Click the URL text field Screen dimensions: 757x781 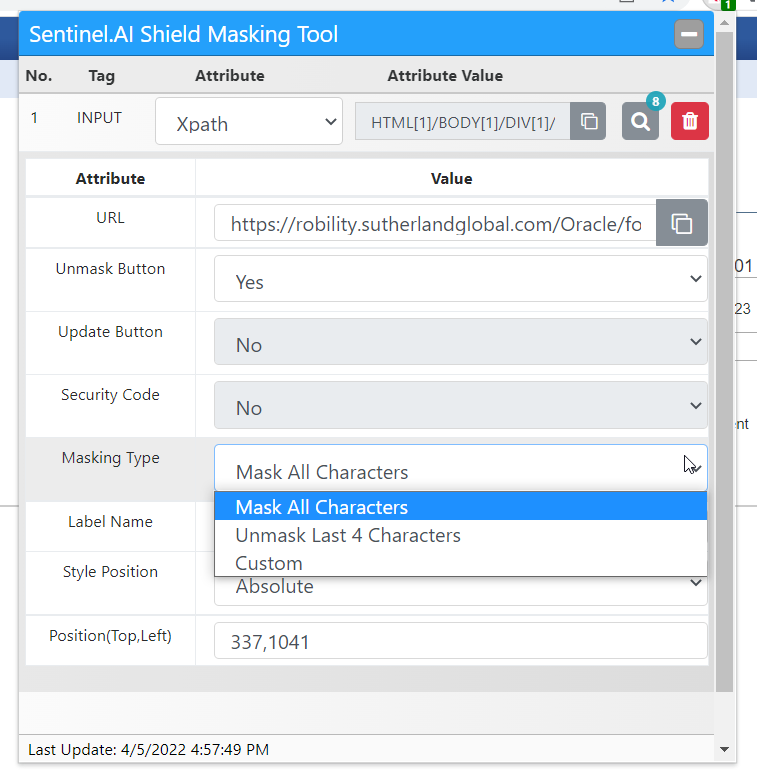[x=435, y=224]
